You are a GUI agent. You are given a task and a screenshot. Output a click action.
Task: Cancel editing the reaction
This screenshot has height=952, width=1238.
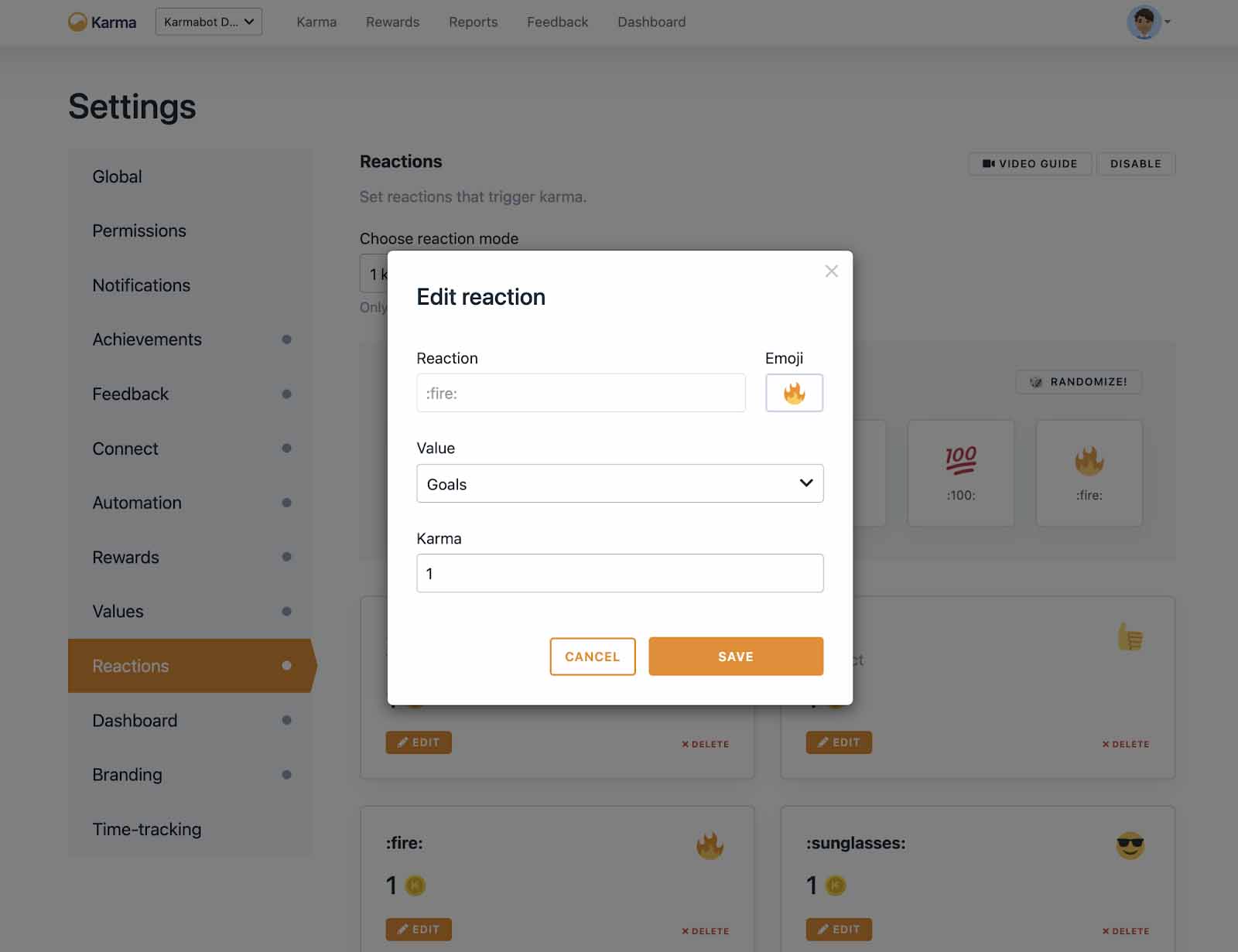click(592, 657)
